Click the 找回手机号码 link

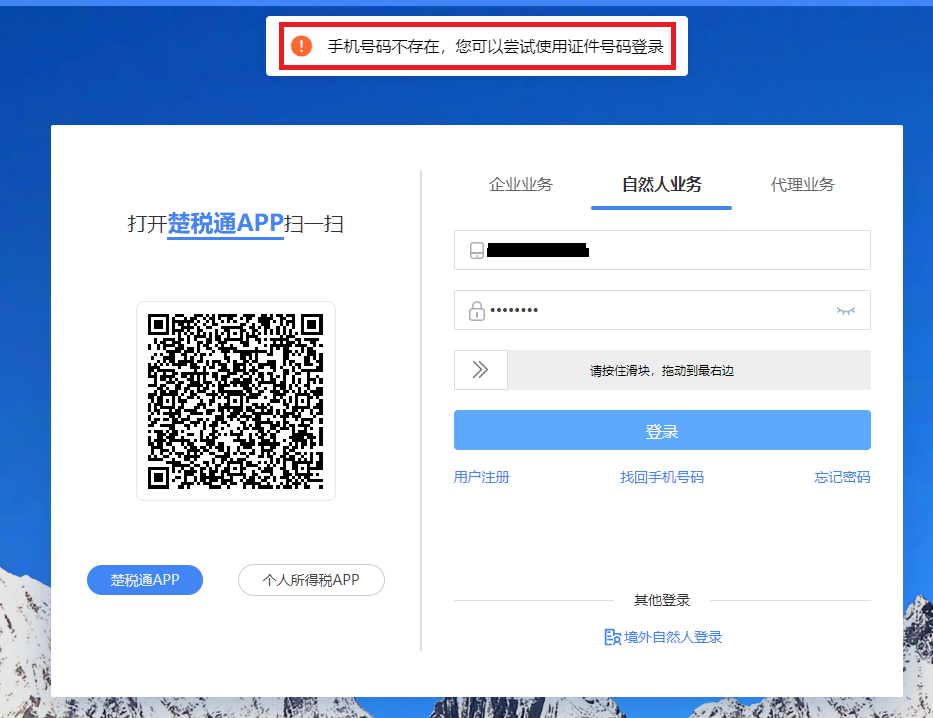[x=661, y=478]
